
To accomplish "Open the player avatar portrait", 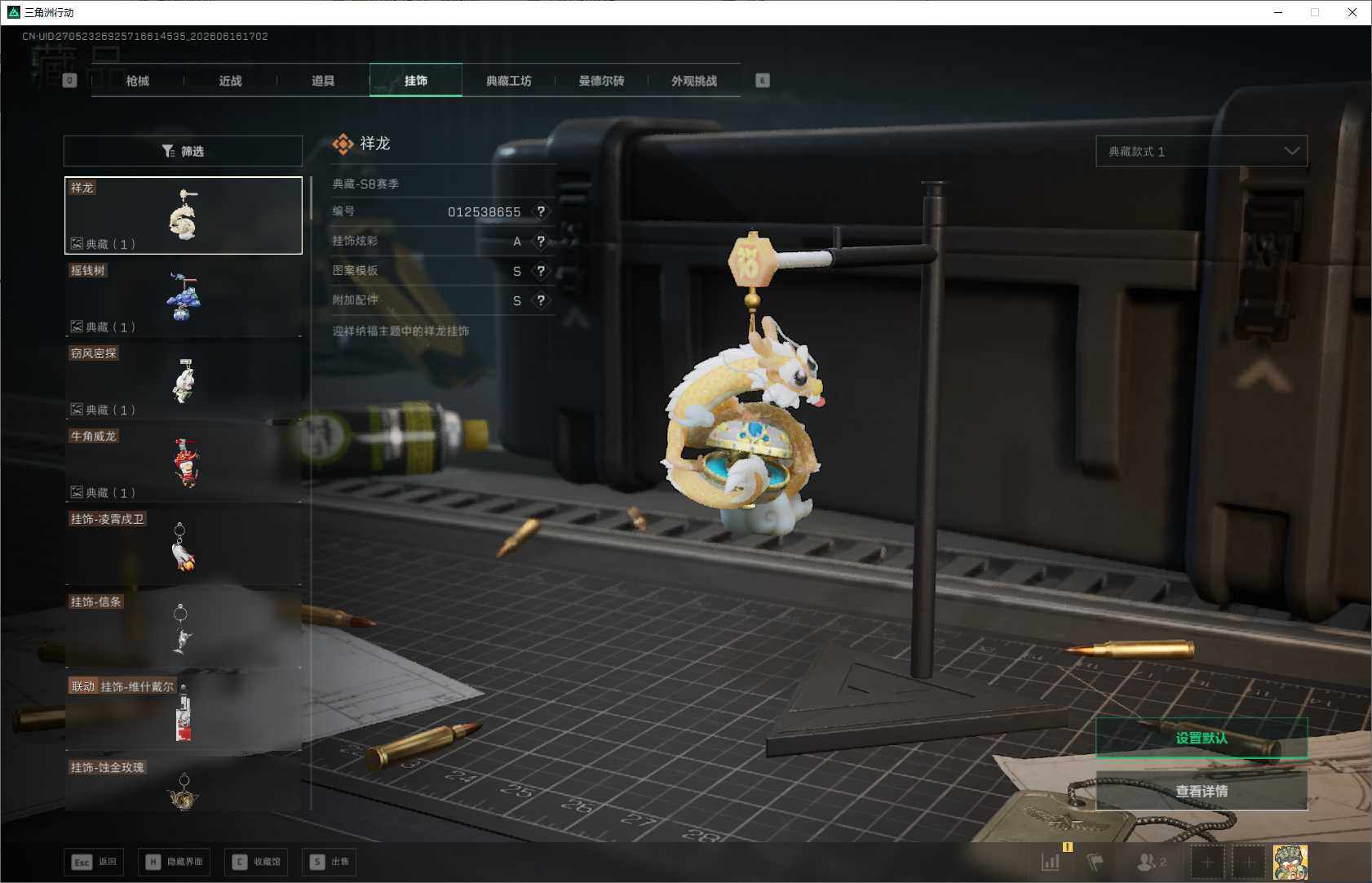I will coord(1290,863).
